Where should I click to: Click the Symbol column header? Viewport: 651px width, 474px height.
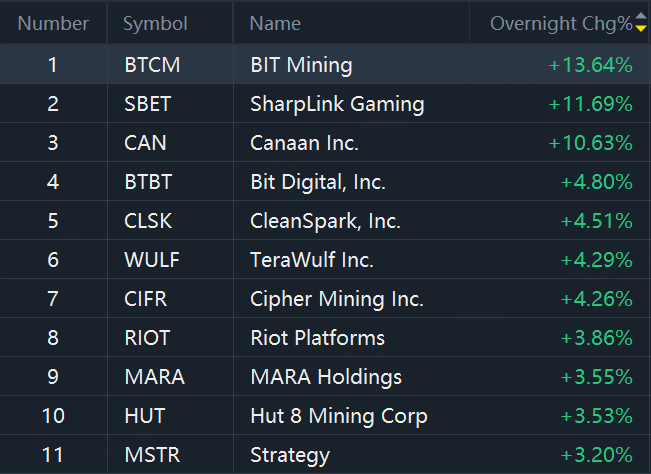point(155,24)
